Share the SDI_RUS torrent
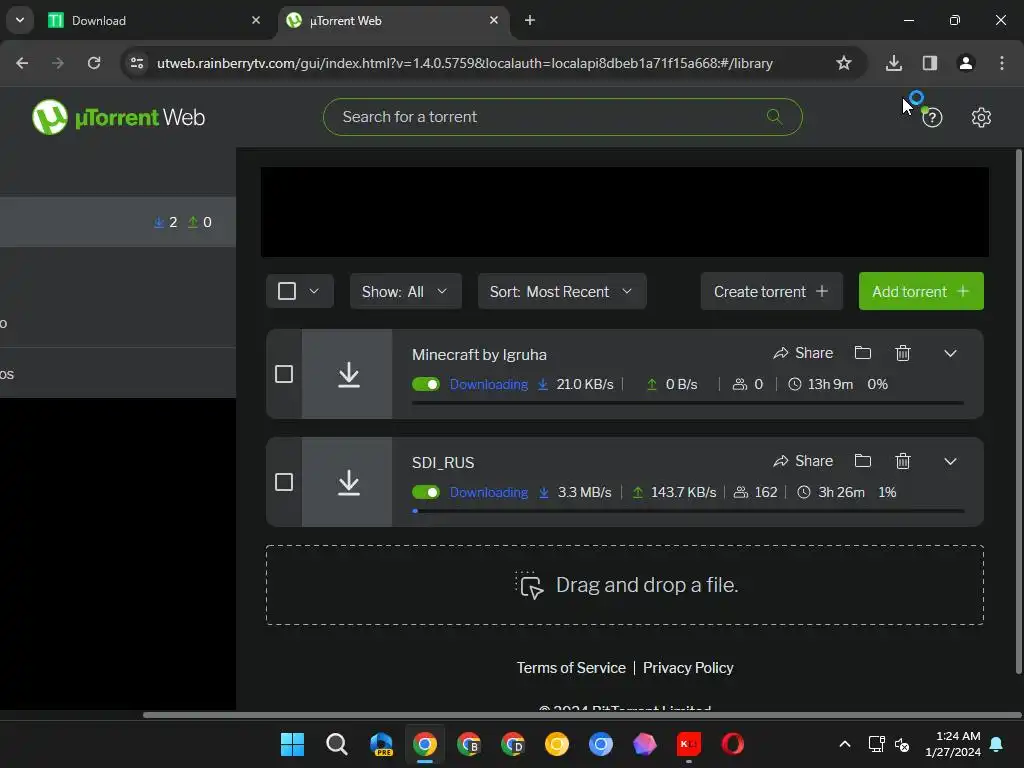The width and height of the screenshot is (1024, 768). click(803, 461)
